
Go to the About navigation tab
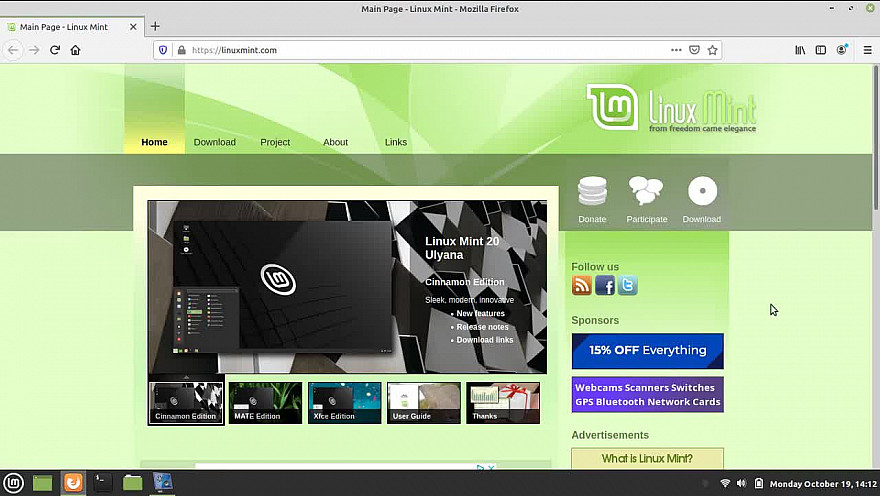(335, 142)
